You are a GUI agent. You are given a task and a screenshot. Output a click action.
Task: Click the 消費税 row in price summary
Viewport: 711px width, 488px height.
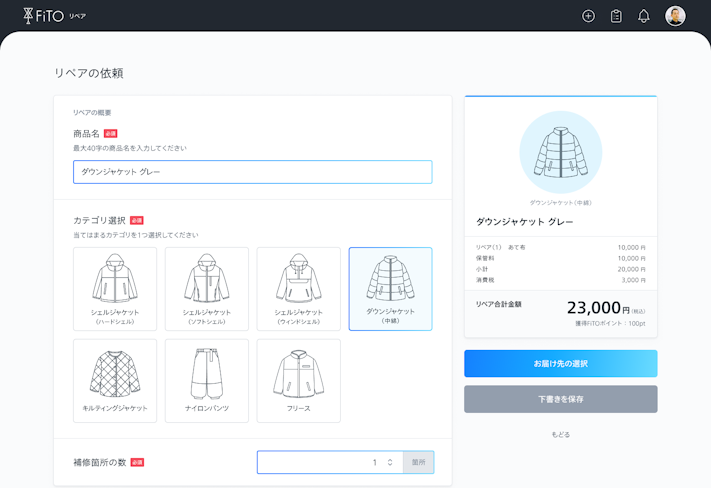click(560, 280)
